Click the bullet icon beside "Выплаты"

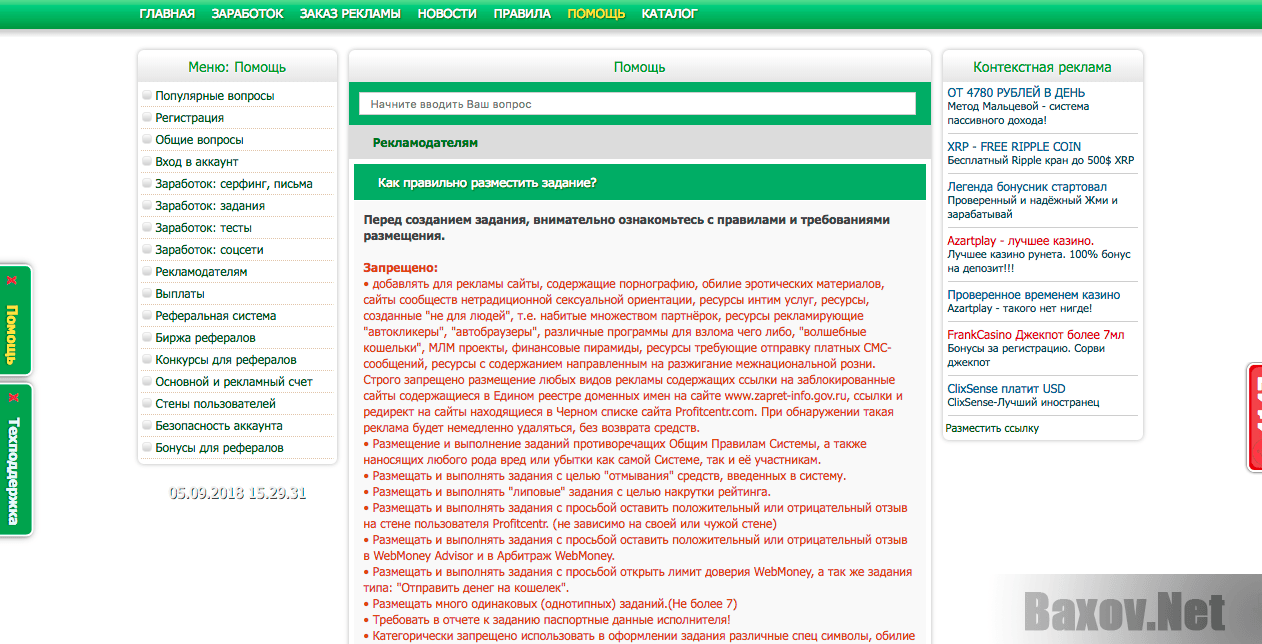point(149,293)
